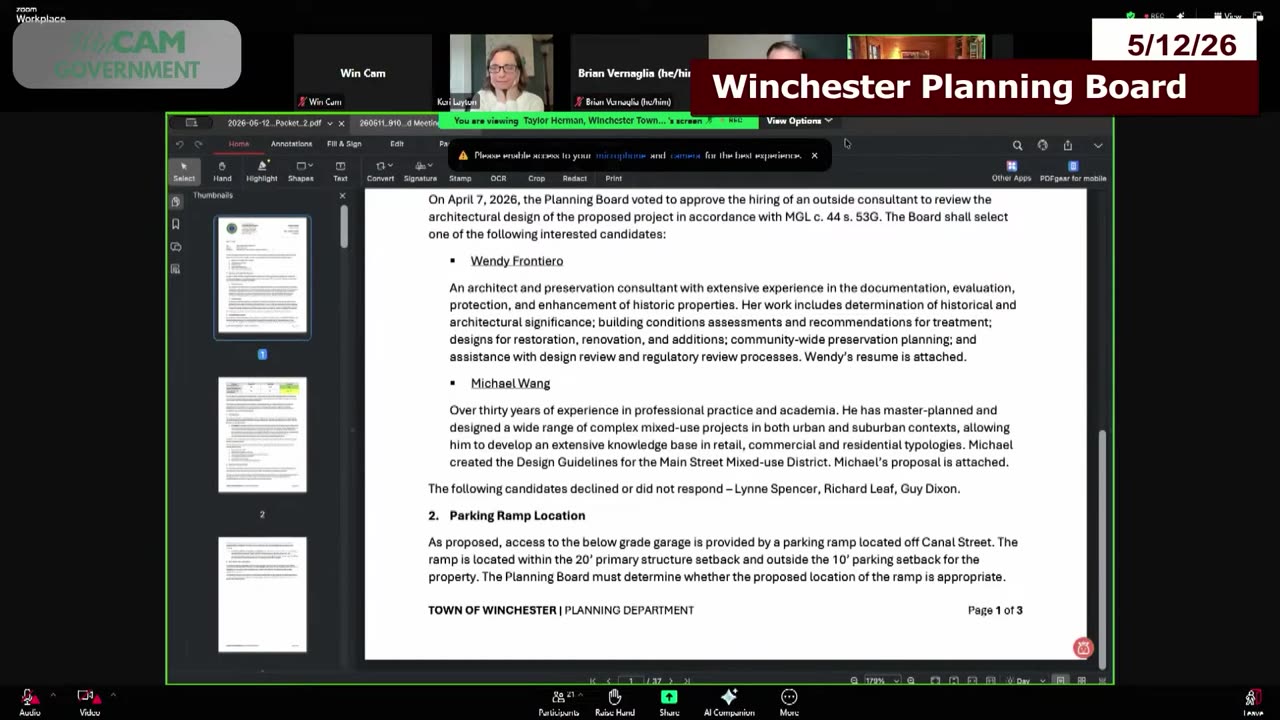Select Win Cam participant tile

(x=363, y=73)
